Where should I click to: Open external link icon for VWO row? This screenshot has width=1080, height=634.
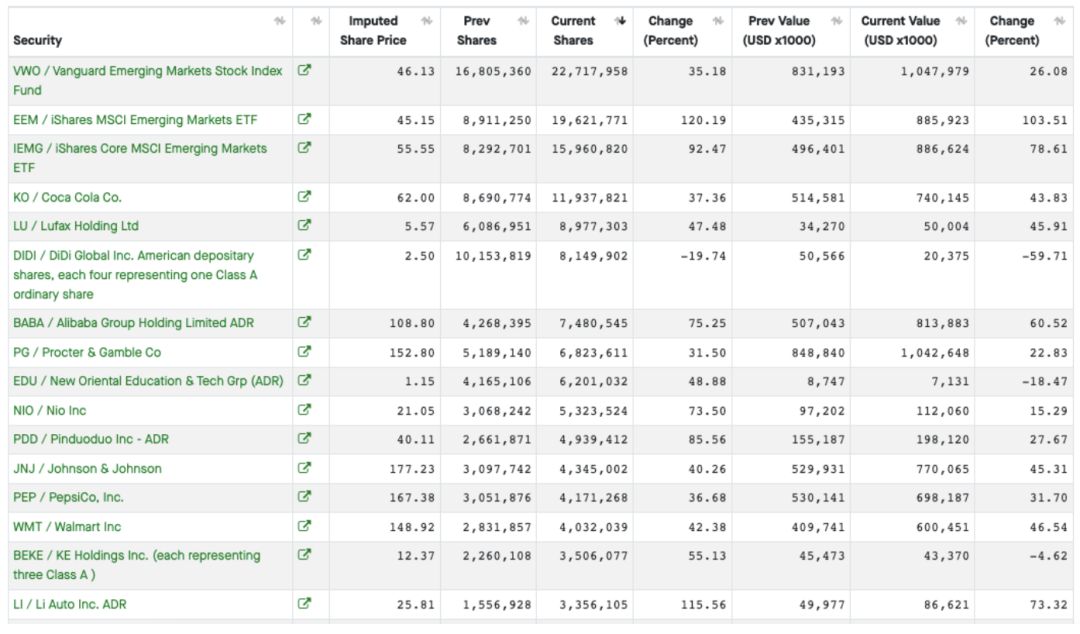(305, 71)
